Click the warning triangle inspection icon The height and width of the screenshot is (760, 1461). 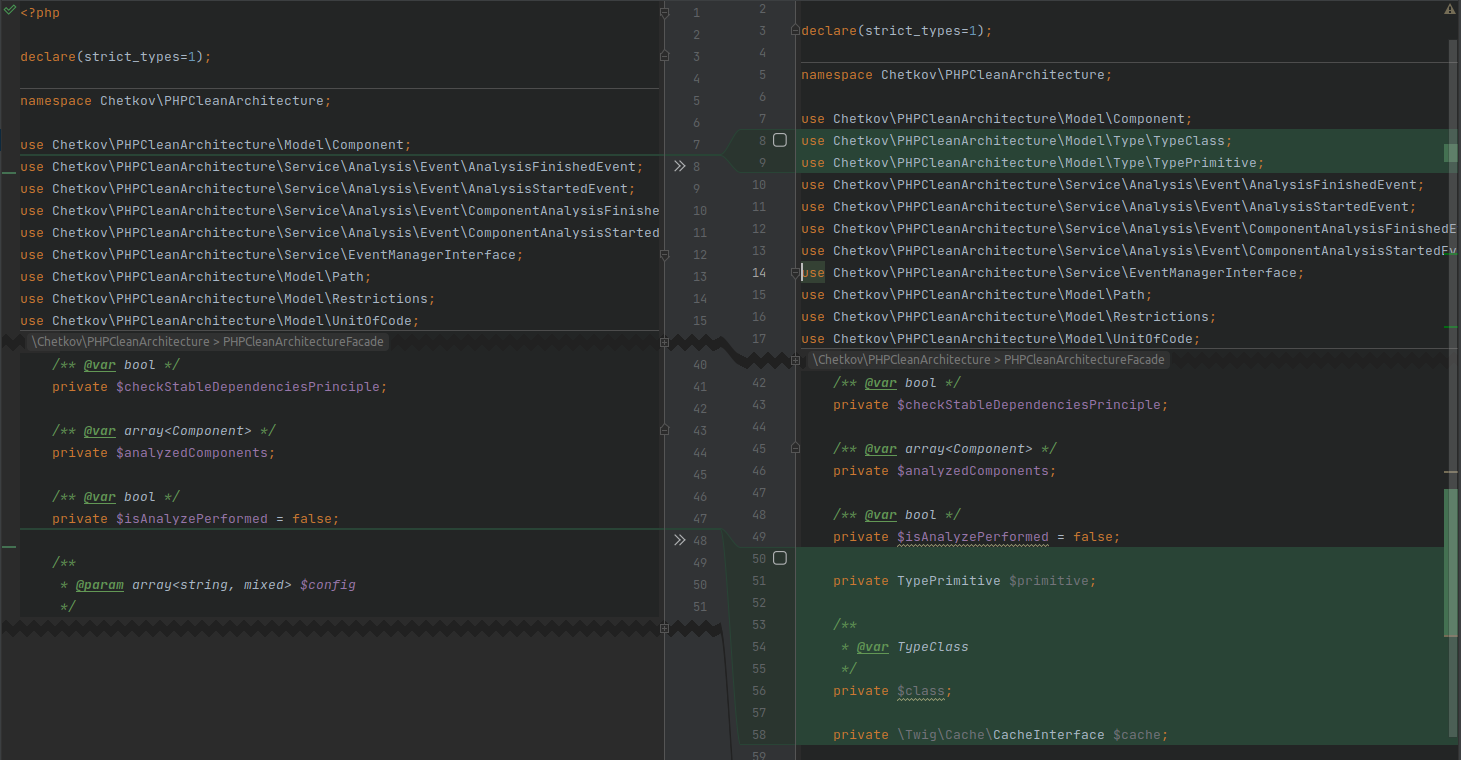[x=1450, y=9]
